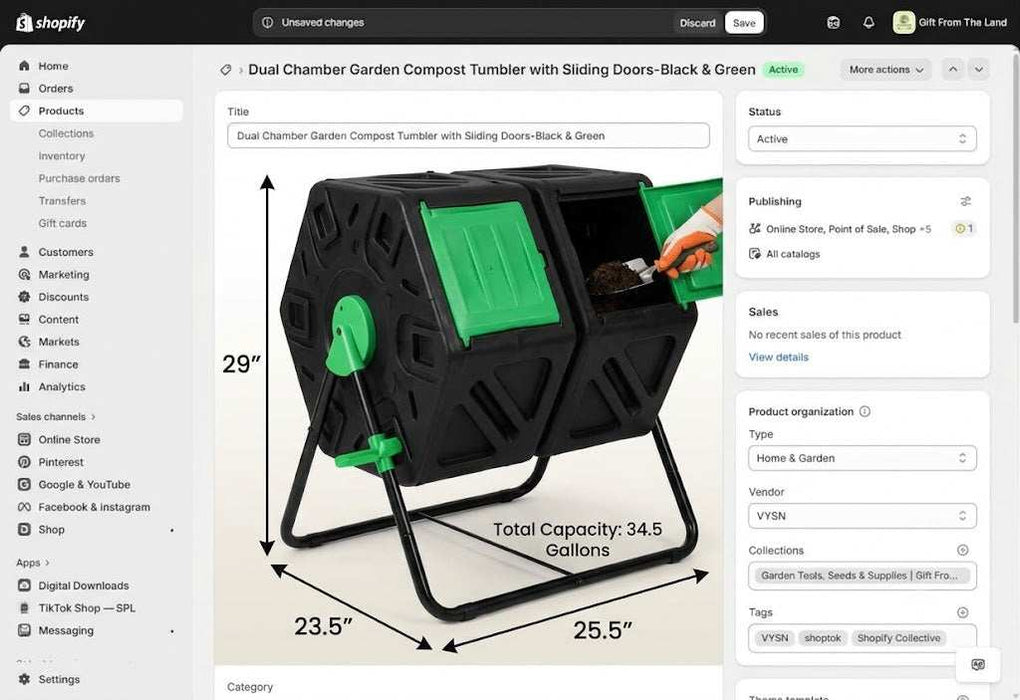
Task: Click the Settings gear icon
Action: pos(24,679)
